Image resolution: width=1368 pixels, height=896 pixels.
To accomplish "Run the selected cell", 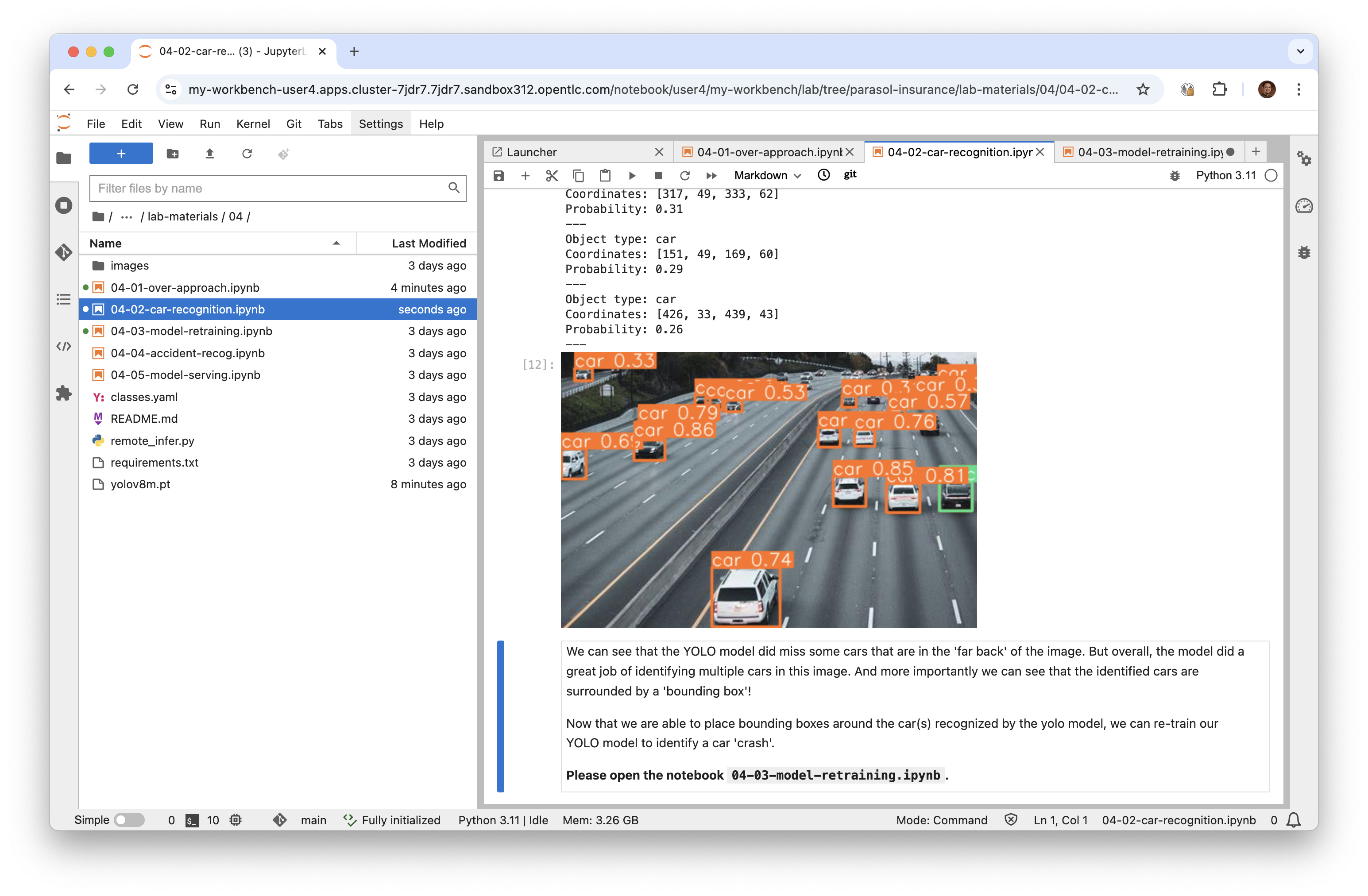I will [x=632, y=175].
